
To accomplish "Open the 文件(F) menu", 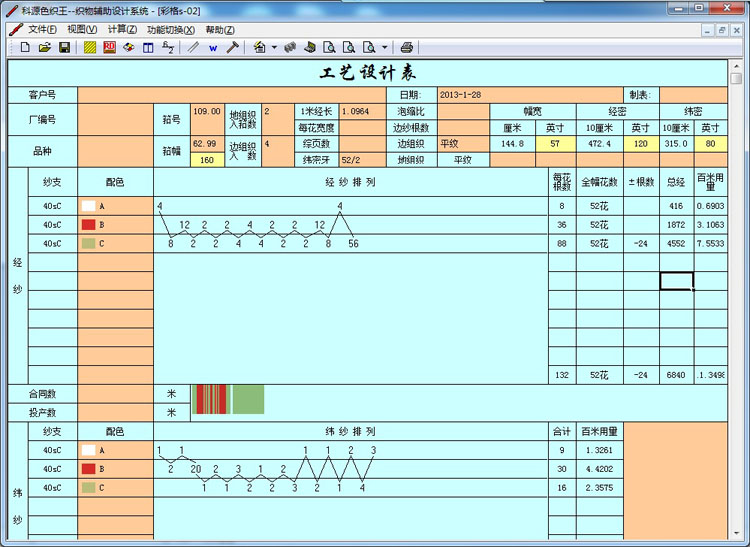I will click(42, 30).
